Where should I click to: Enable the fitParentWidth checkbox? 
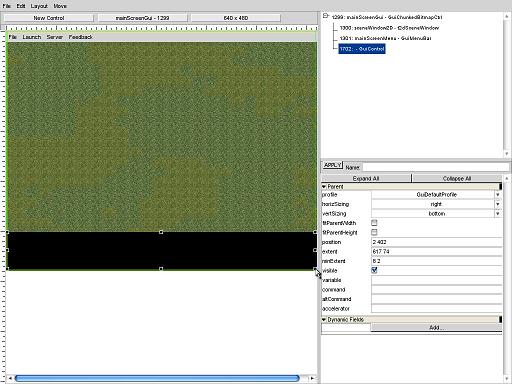[374, 223]
